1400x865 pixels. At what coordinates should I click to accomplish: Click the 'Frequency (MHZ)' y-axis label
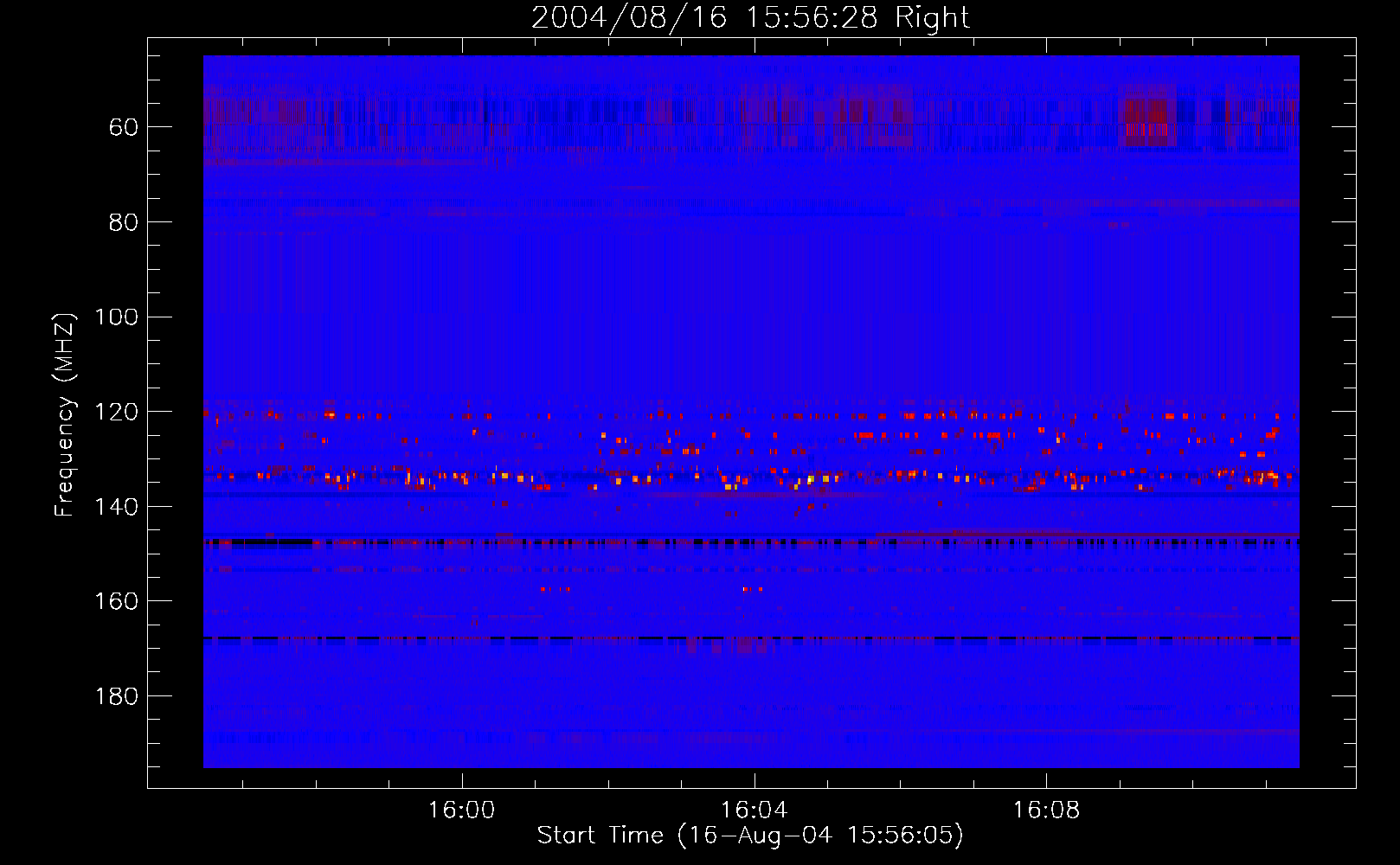pyautogui.click(x=65, y=414)
